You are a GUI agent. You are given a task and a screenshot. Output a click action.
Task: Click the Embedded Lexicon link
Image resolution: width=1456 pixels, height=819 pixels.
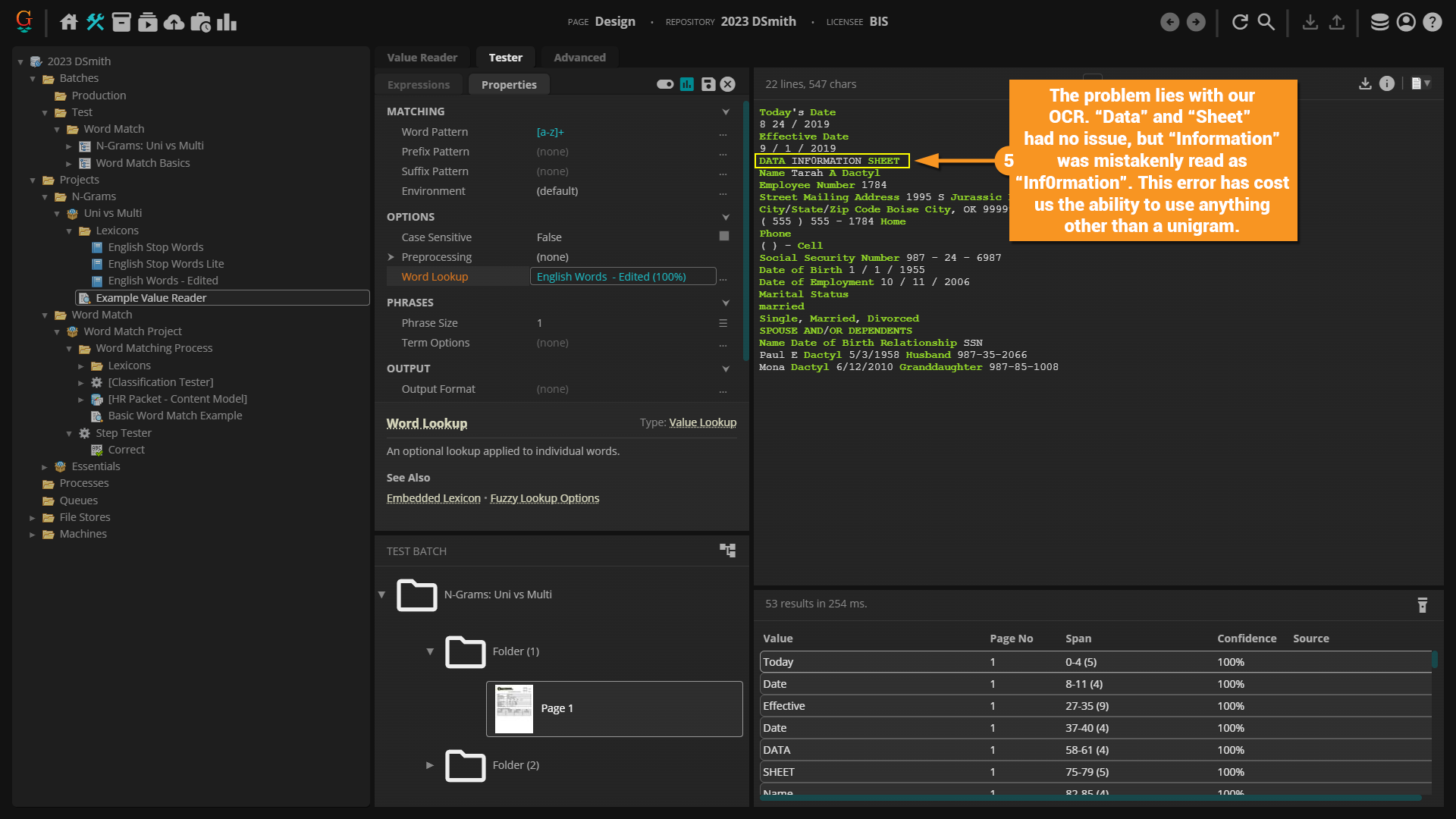click(434, 498)
